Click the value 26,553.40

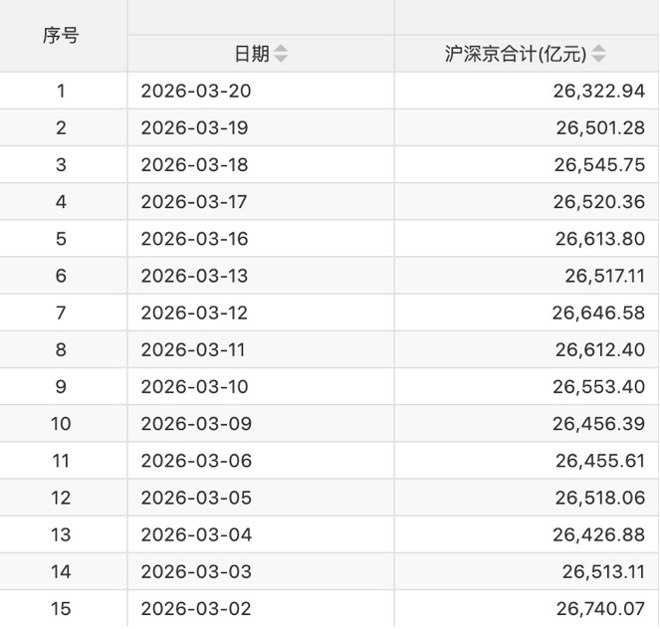[x=598, y=387]
